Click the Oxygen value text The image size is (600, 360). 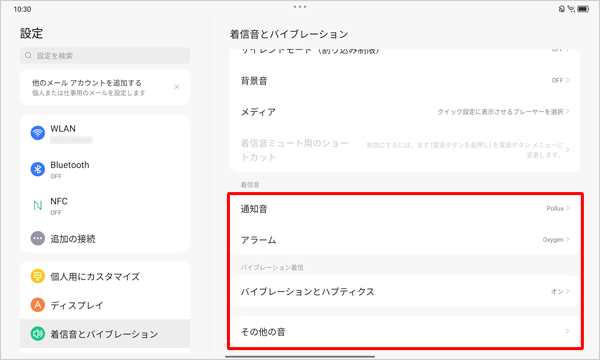tap(553, 240)
